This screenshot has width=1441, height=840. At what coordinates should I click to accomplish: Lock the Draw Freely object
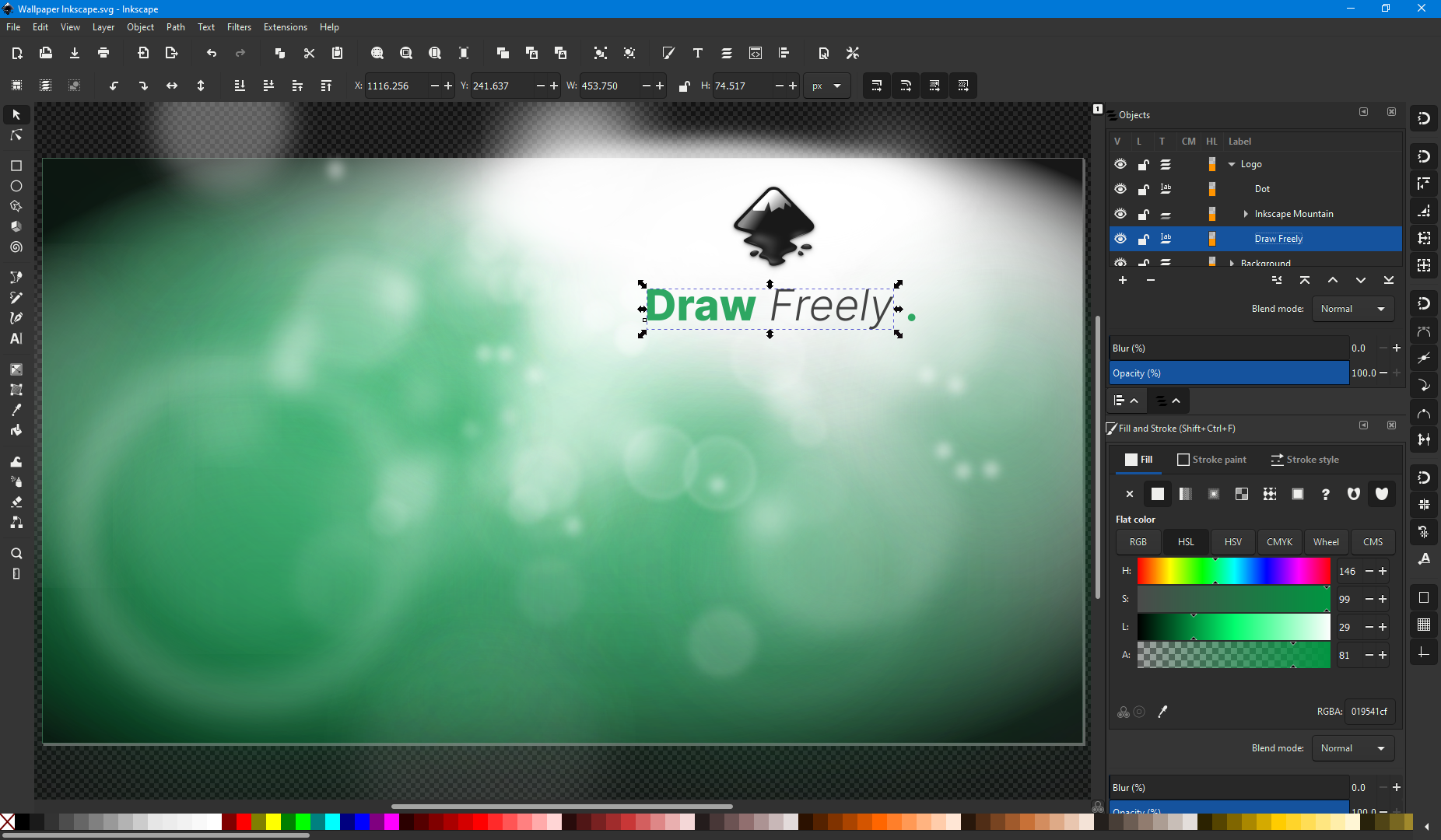click(1143, 239)
